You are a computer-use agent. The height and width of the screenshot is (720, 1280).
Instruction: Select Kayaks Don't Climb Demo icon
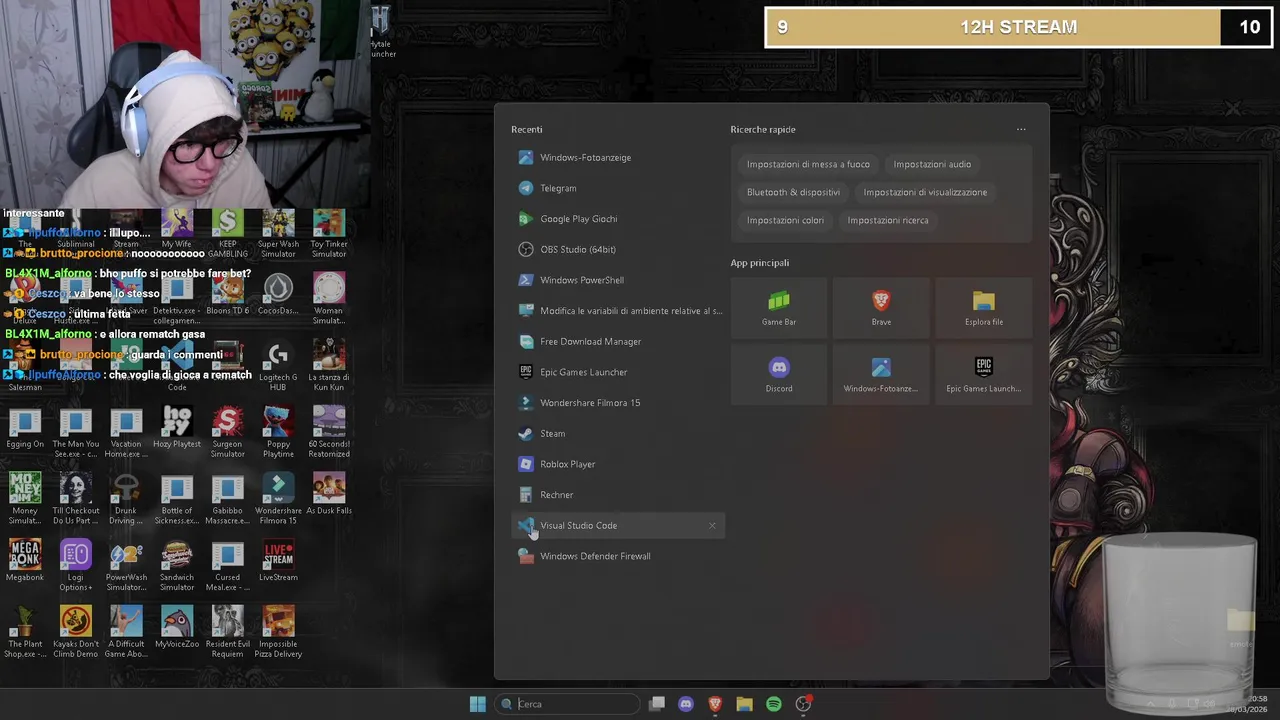(76, 632)
